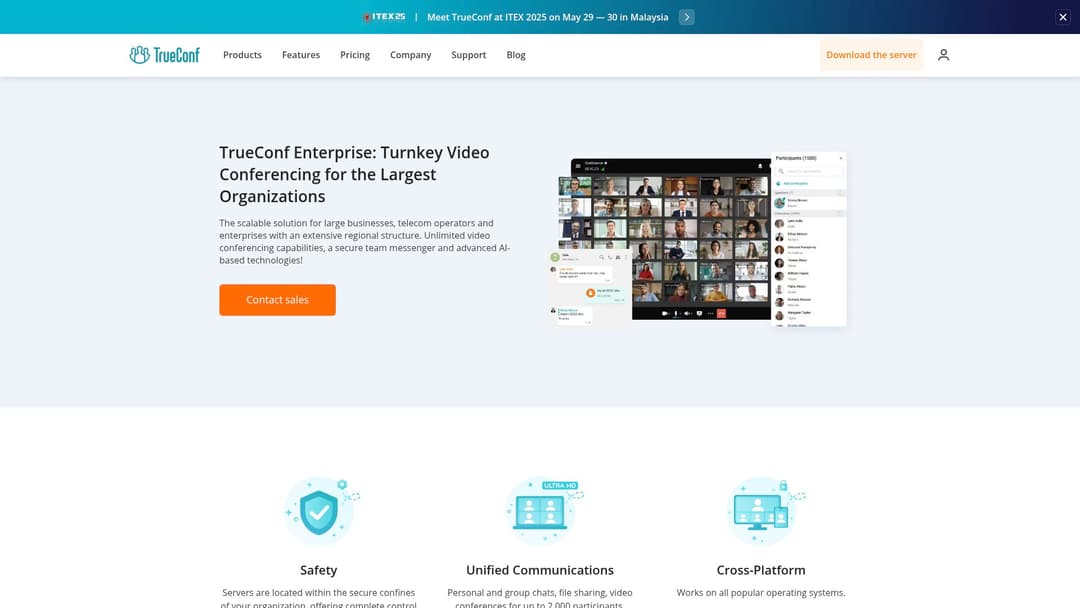The height and width of the screenshot is (608, 1080).
Task: Click the ITEX25 logo in banner
Action: tap(384, 17)
